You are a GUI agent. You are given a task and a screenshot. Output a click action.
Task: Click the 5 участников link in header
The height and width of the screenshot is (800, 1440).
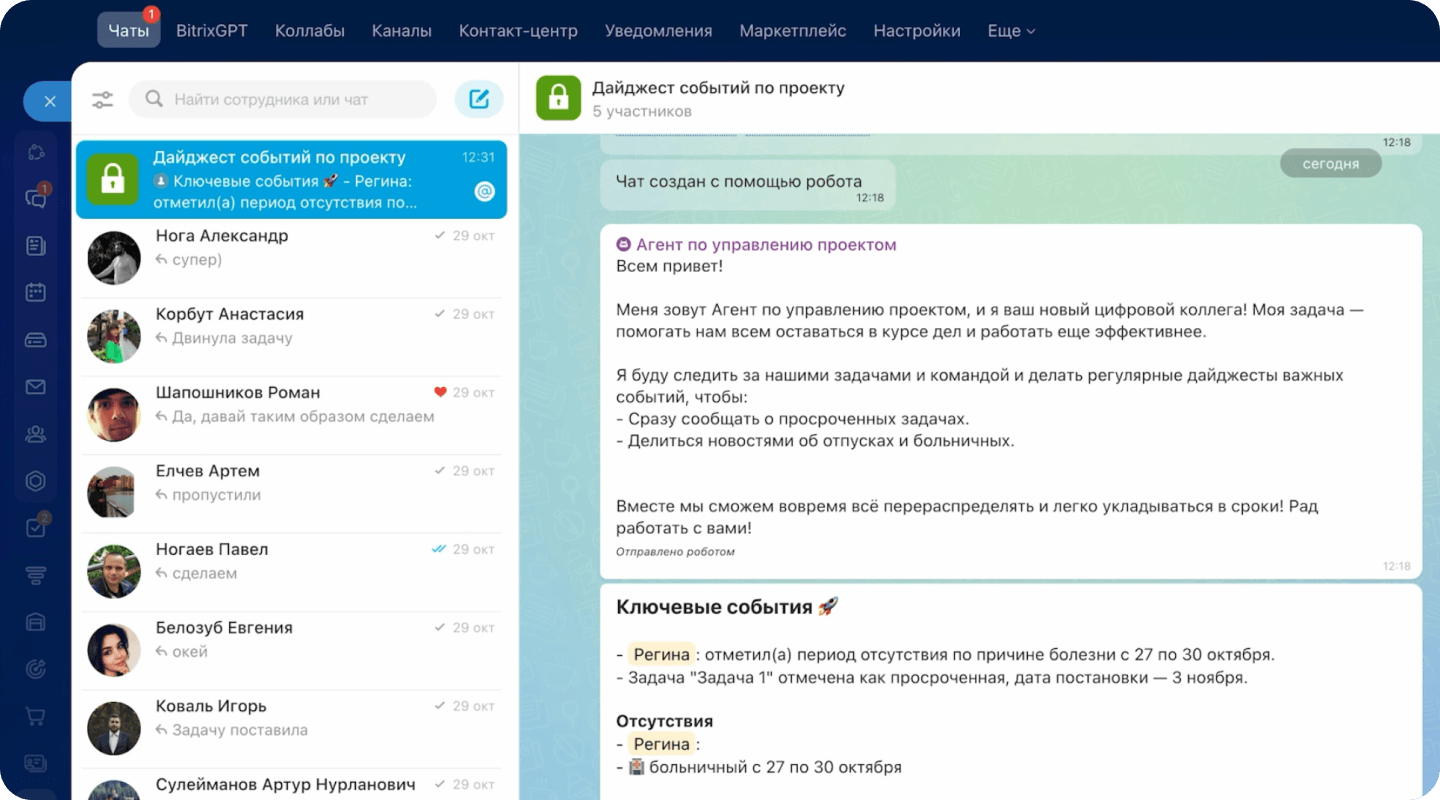click(642, 111)
